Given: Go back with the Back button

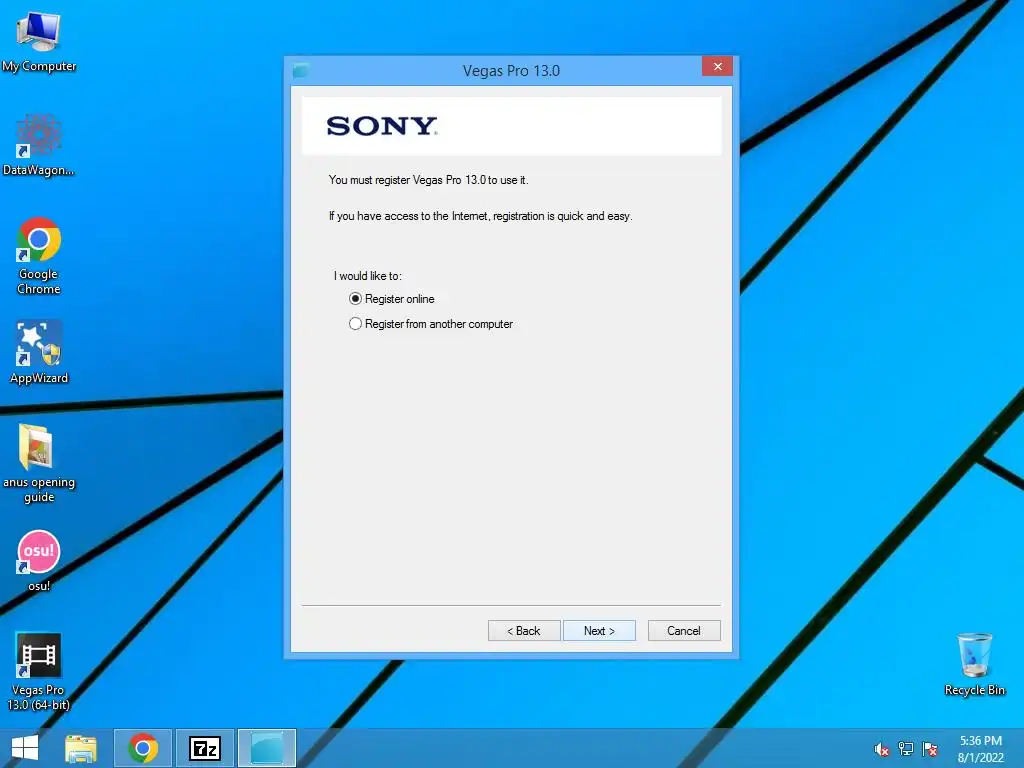Looking at the screenshot, I should tap(524, 630).
